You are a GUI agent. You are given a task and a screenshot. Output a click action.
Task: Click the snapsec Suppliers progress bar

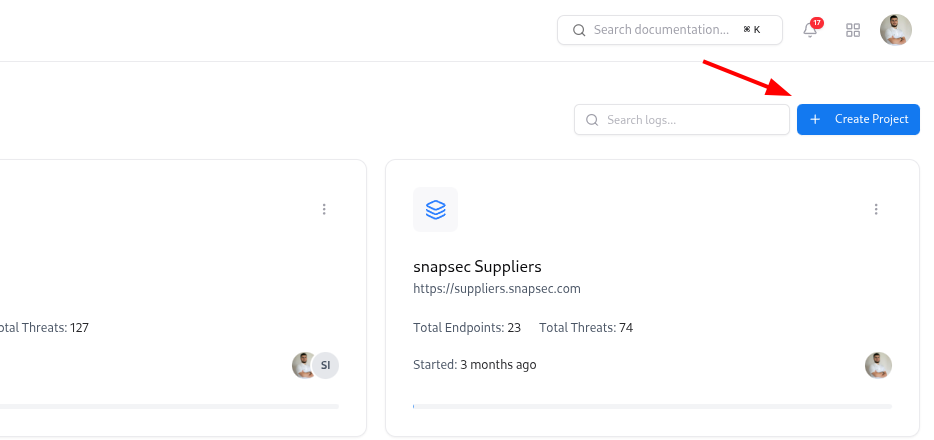click(x=652, y=407)
